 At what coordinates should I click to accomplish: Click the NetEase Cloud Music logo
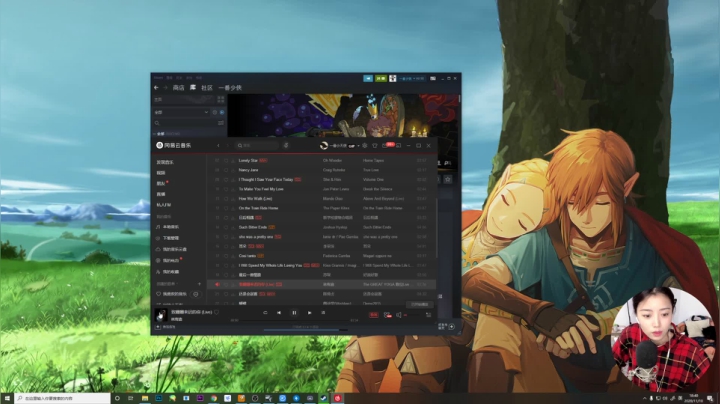(174, 146)
